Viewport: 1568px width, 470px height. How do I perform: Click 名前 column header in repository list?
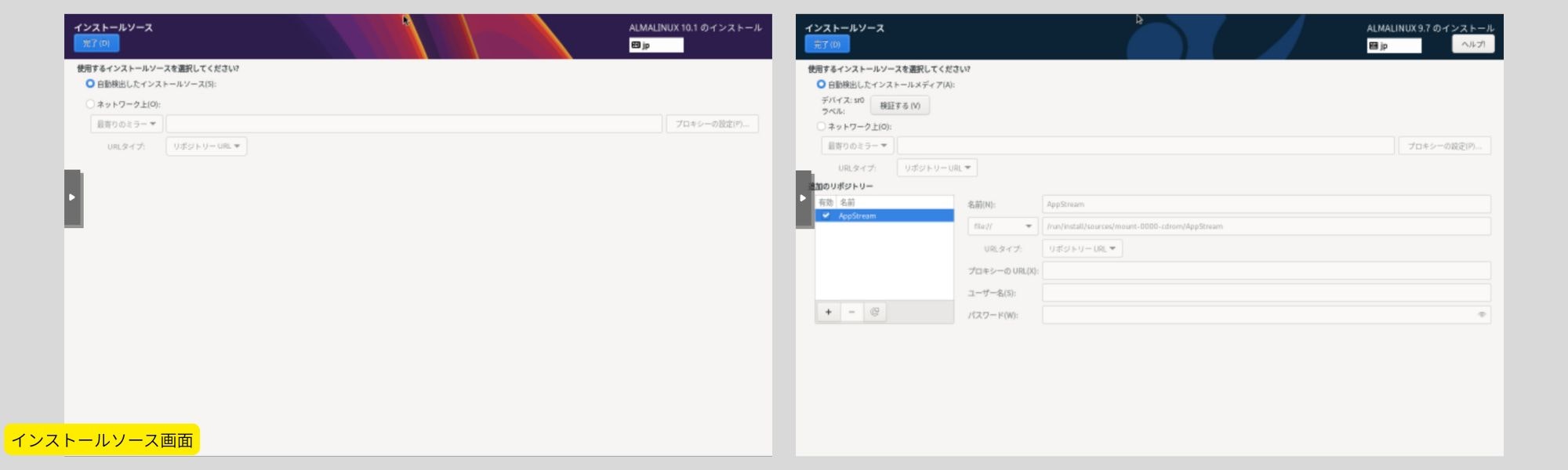pyautogui.click(x=848, y=202)
